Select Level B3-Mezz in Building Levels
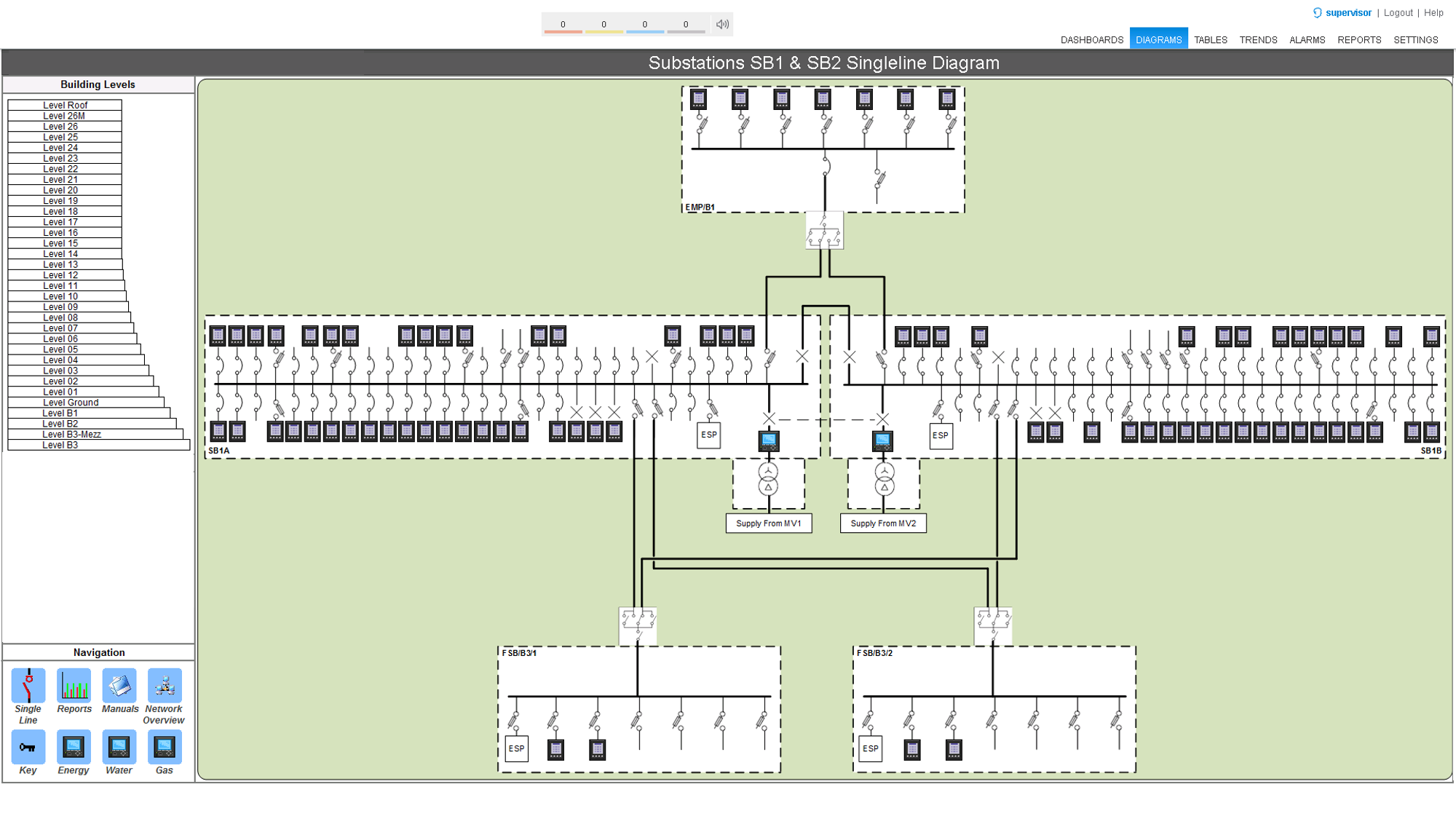The width and height of the screenshot is (1456, 819). click(x=71, y=435)
